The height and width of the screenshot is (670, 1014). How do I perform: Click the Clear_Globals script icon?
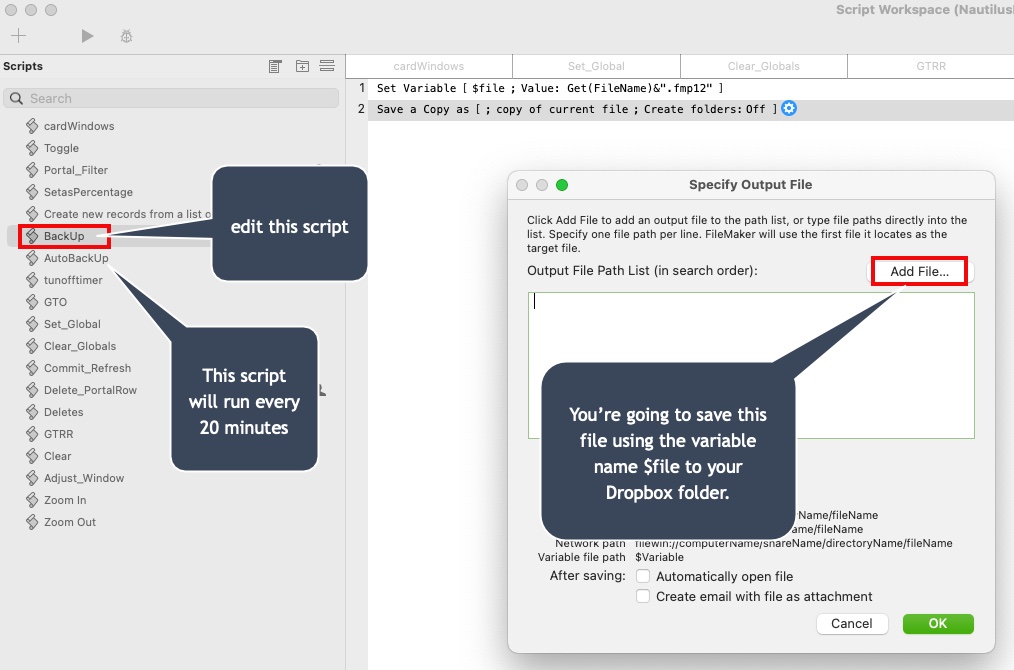pyautogui.click(x=32, y=346)
